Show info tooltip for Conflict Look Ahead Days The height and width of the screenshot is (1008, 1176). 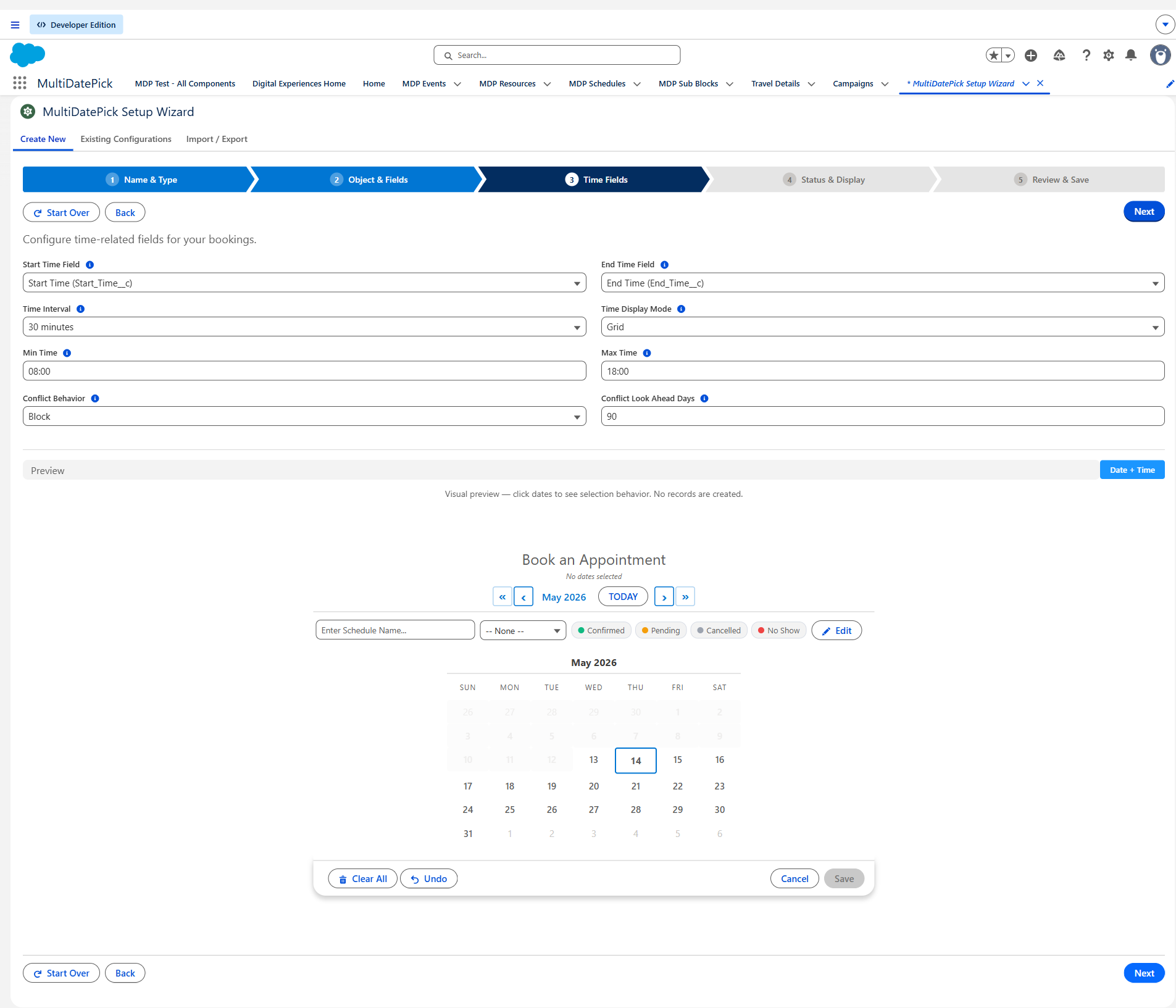(x=704, y=399)
